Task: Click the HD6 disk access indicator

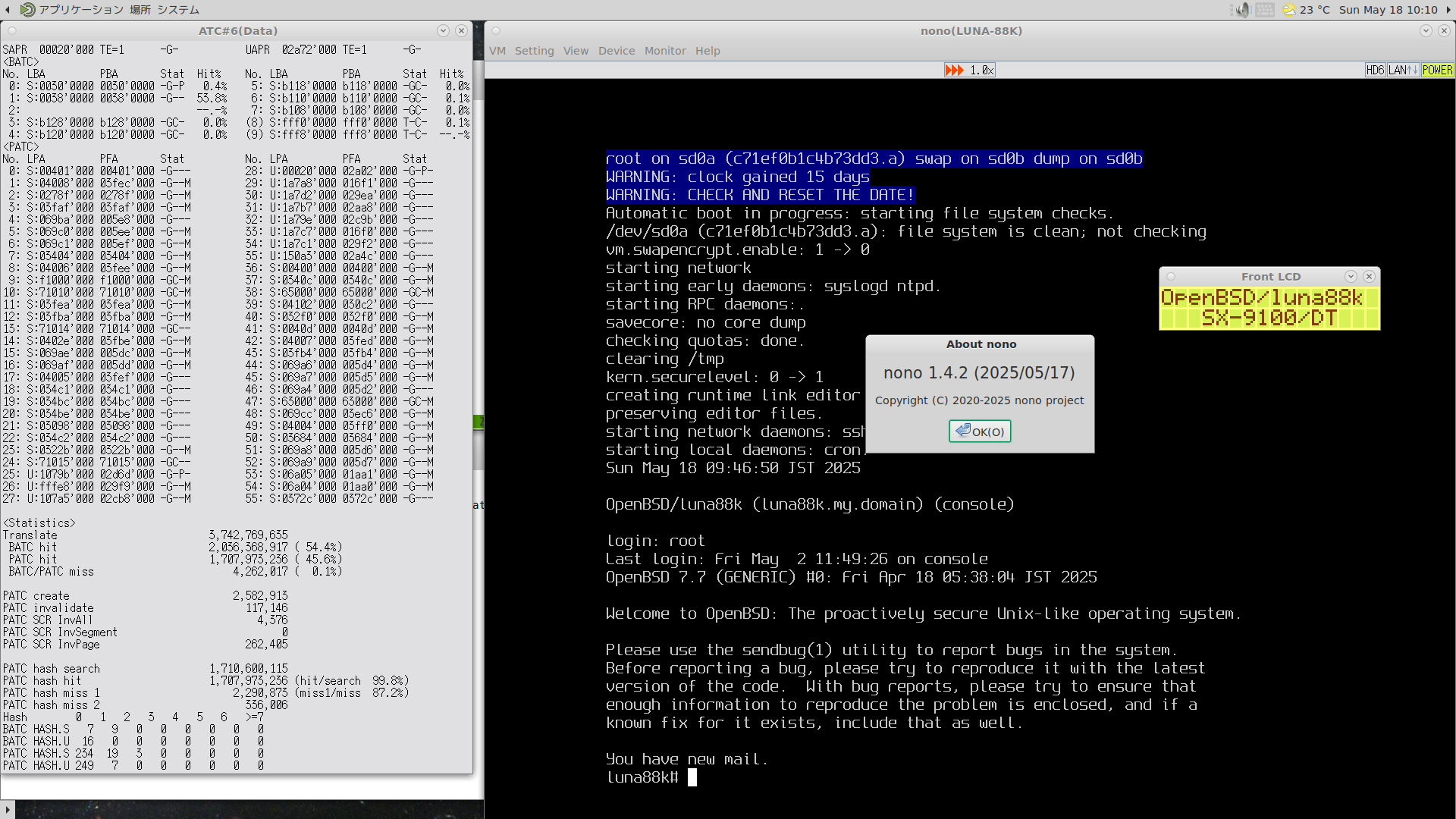Action: (1375, 70)
